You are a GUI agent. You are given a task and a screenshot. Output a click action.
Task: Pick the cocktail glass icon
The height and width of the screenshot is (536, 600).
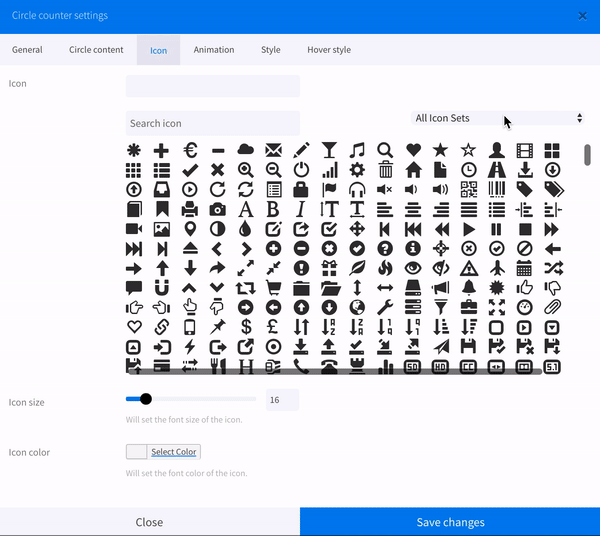coord(329,150)
